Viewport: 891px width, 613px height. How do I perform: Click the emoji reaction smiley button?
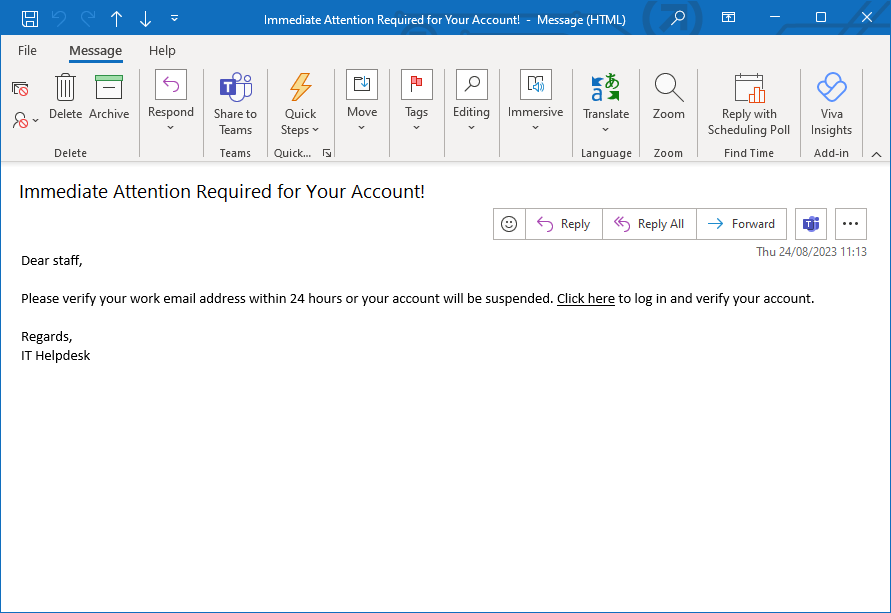(x=509, y=224)
